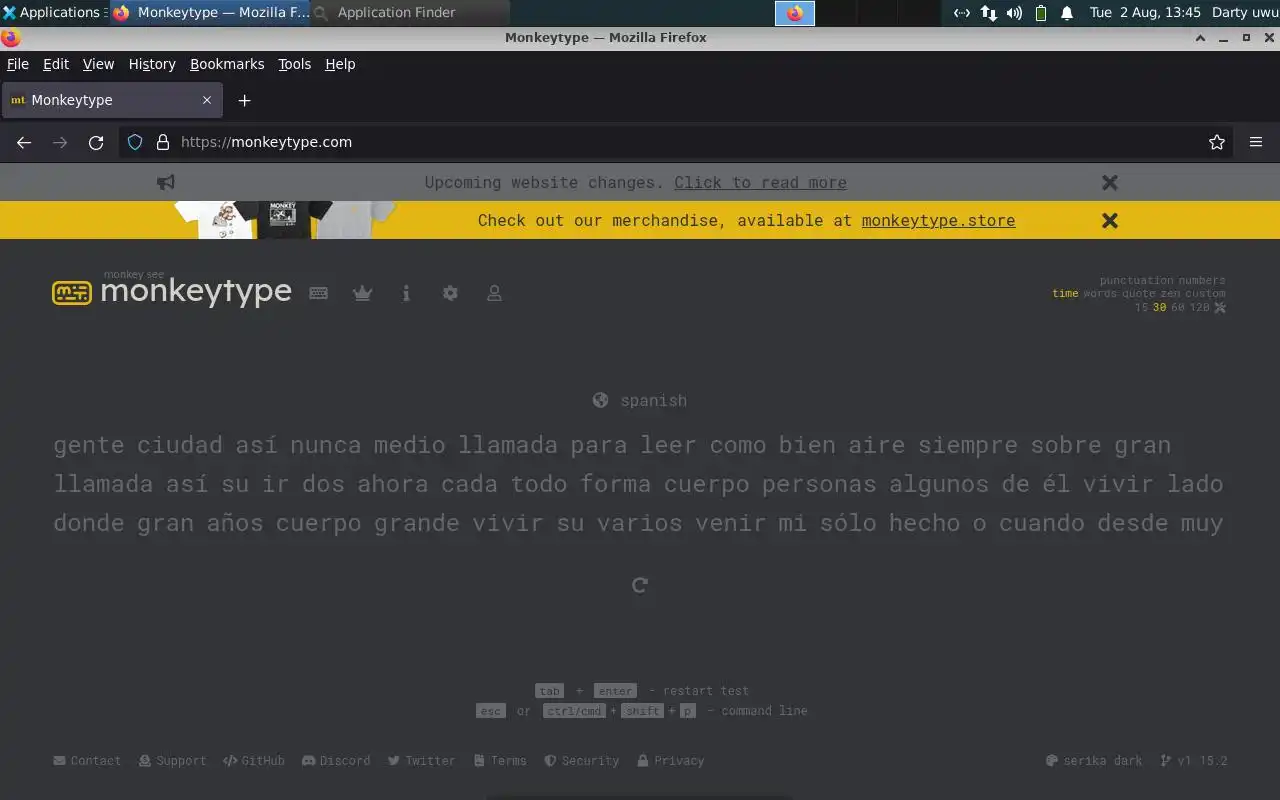The width and height of the screenshot is (1280, 800).
Task: Open the History menu
Action: (152, 64)
